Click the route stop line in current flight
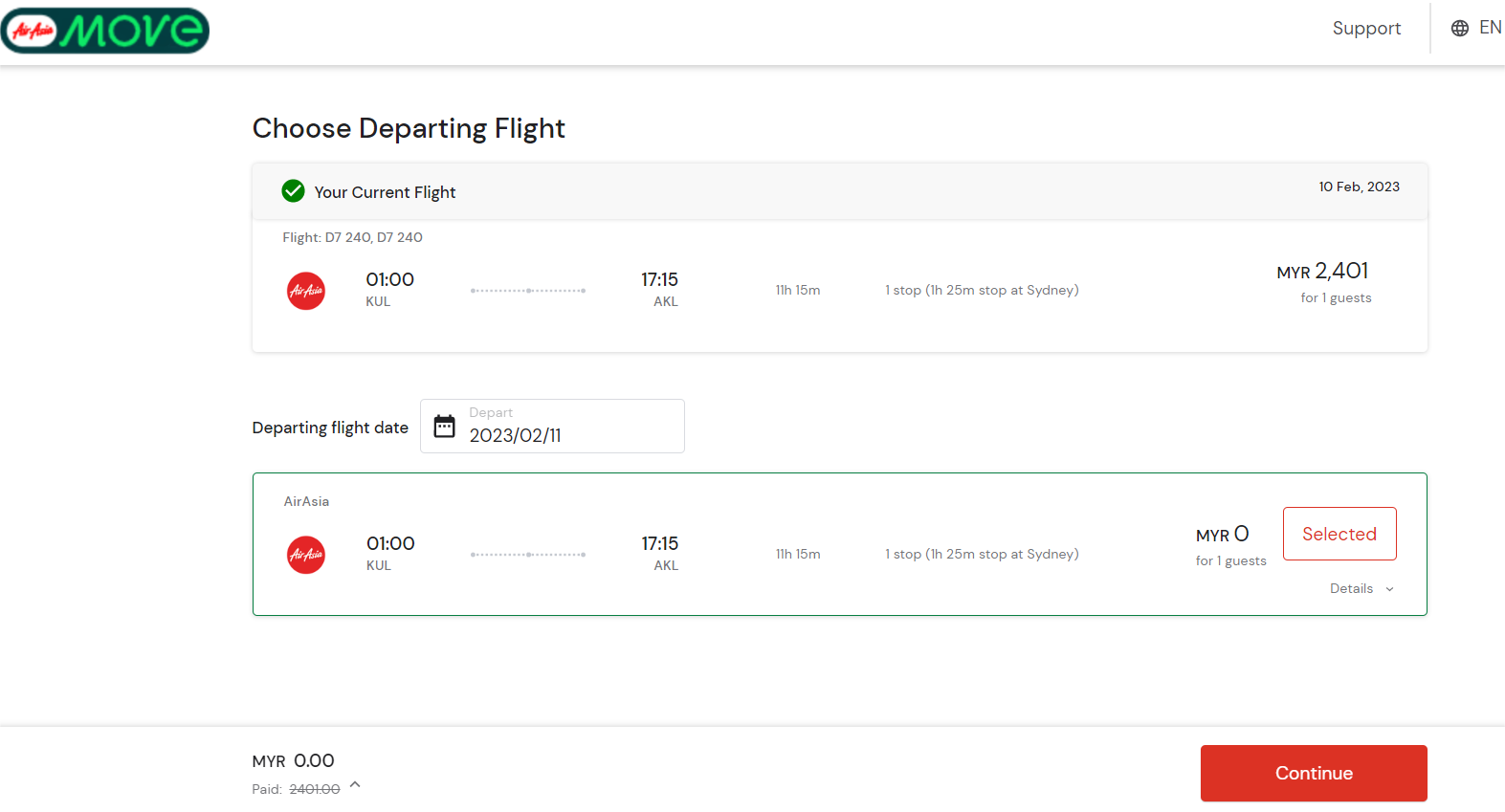The width and height of the screenshot is (1505, 812). click(x=528, y=291)
